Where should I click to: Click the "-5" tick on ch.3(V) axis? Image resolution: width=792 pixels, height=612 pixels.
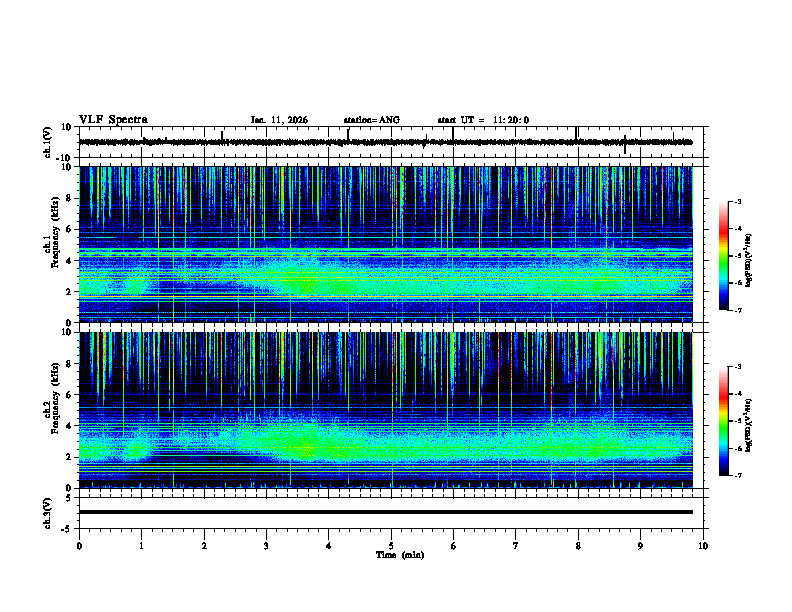pos(68,529)
